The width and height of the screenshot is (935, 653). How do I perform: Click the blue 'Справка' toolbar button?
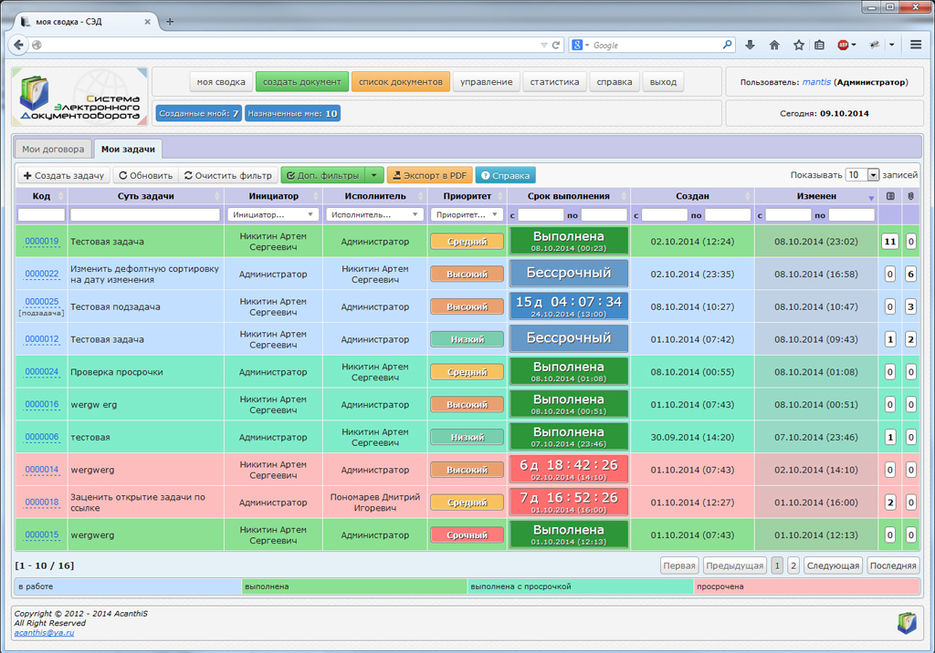[506, 175]
